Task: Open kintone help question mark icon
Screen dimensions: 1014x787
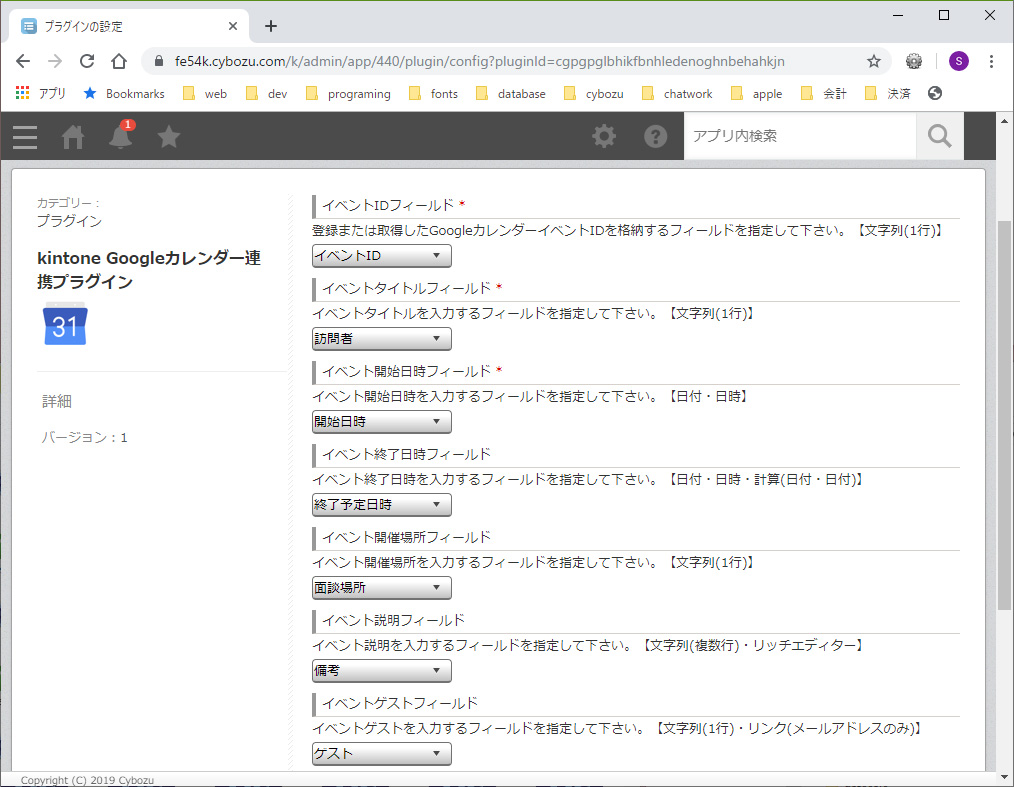Action: pyautogui.click(x=655, y=136)
